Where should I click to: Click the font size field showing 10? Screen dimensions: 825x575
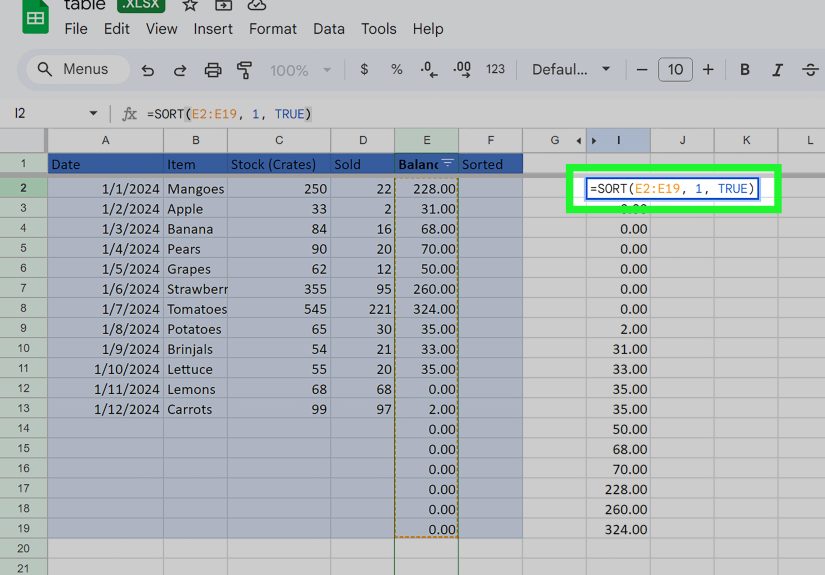[x=675, y=69]
